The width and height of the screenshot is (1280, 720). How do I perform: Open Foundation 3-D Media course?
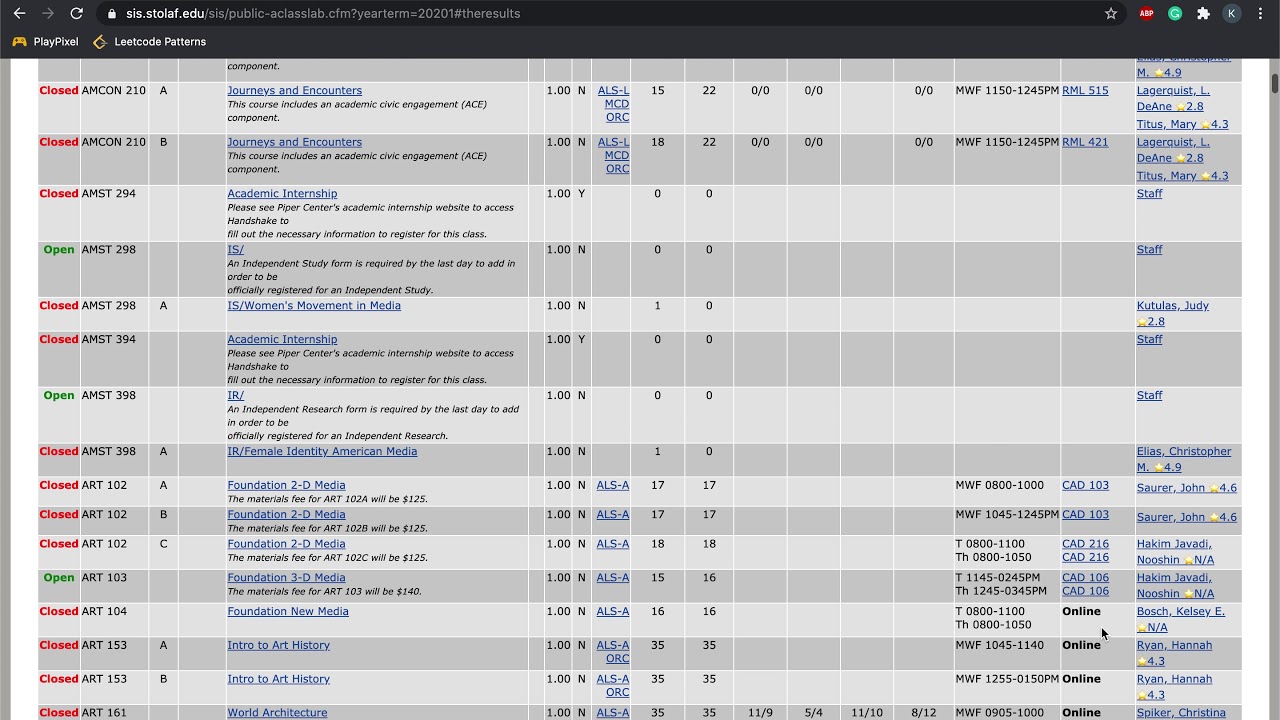pos(286,578)
